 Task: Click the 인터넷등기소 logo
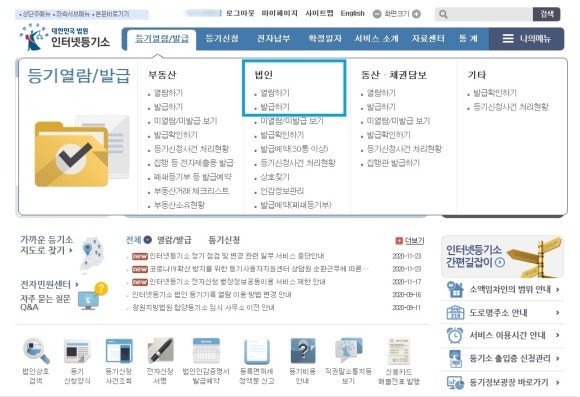[x=65, y=37]
